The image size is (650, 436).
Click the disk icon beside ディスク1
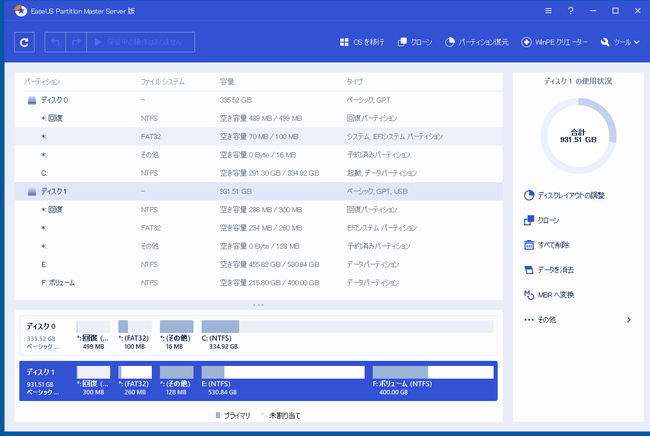[x=32, y=191]
